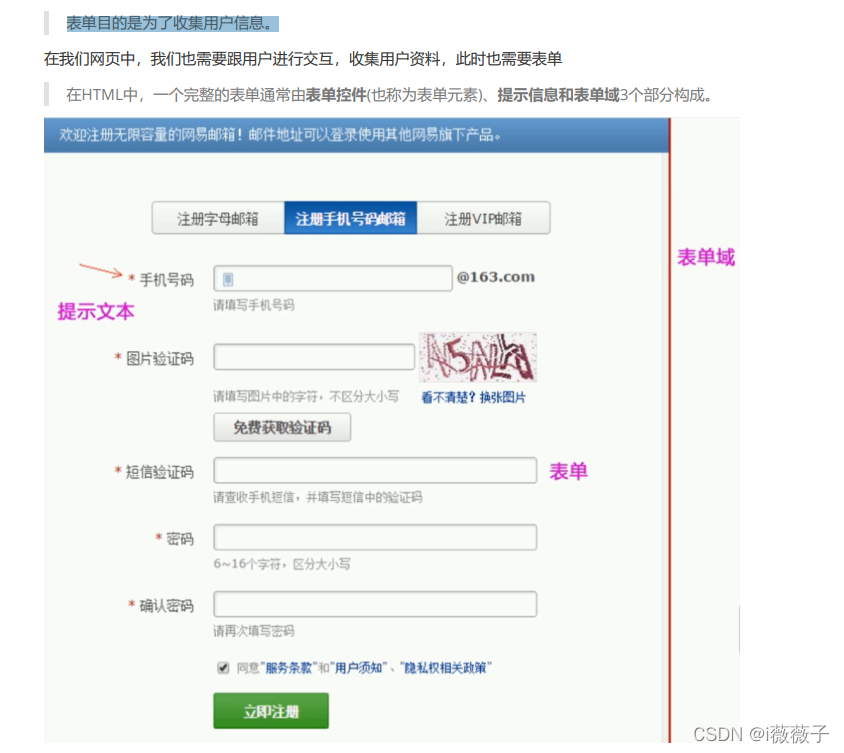This screenshot has width=844, height=753.
Task: Open the 注册VIP邮箱 tab
Action: [x=483, y=218]
